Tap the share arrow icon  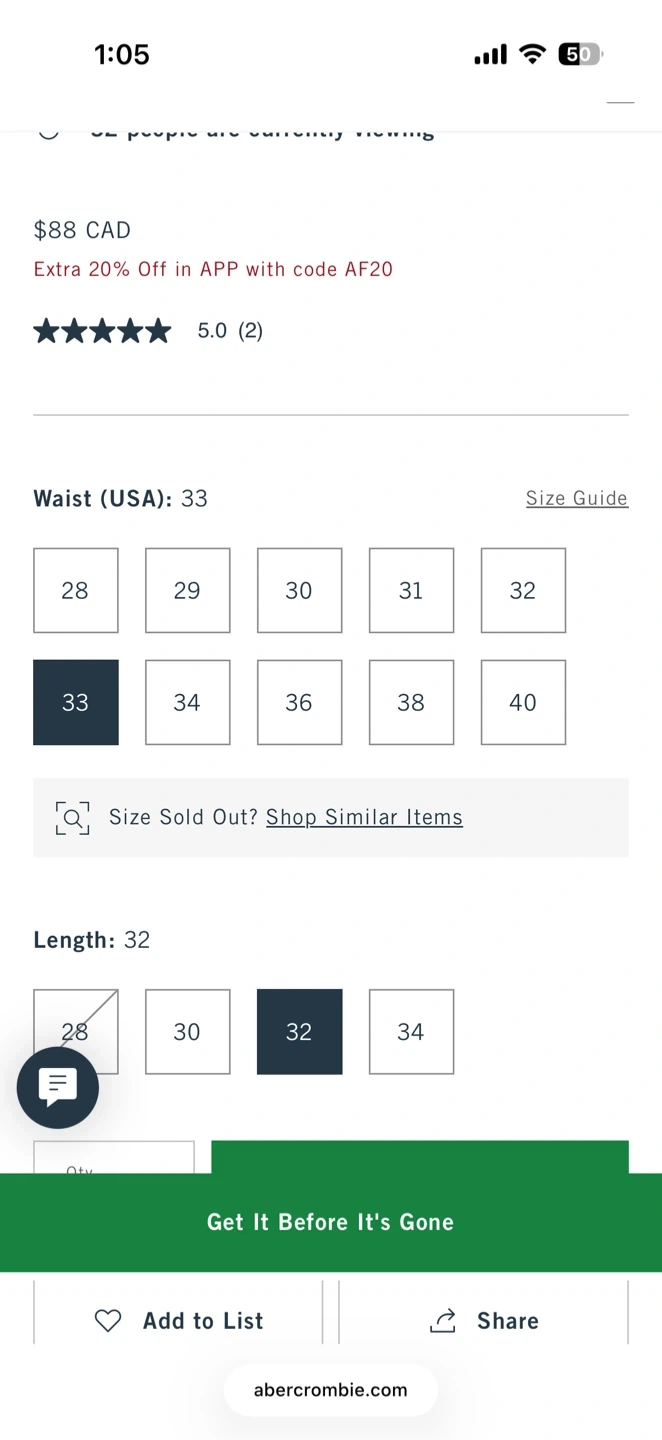pyautogui.click(x=443, y=1321)
